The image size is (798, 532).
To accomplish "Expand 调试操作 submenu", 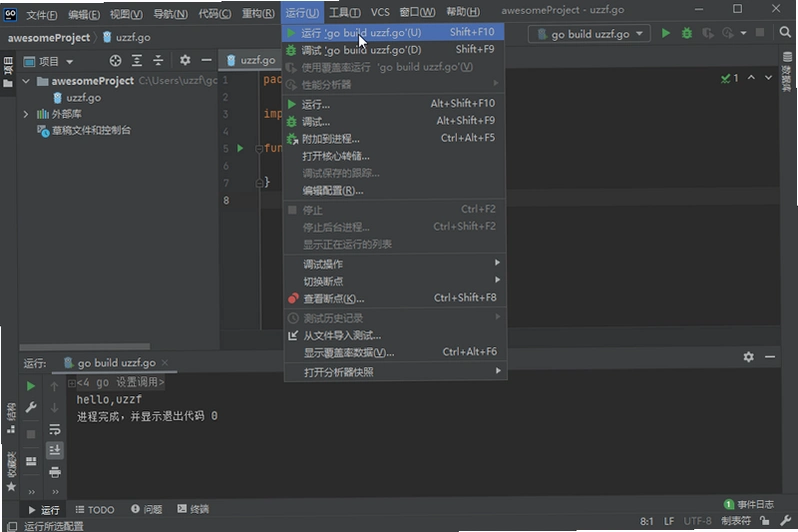I will pos(394,264).
